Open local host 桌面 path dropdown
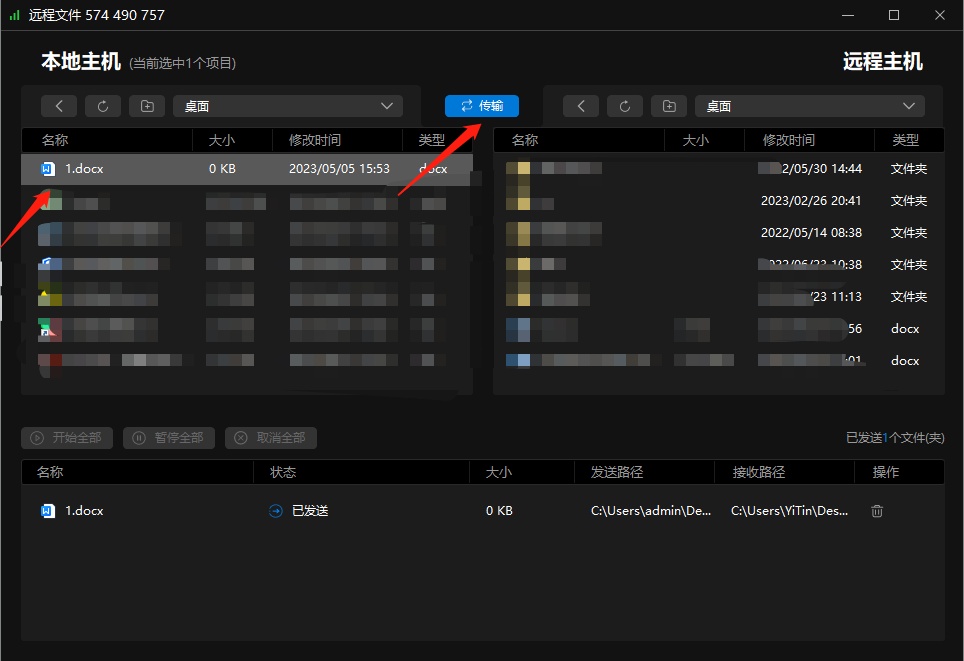The width and height of the screenshot is (964, 661). (288, 106)
